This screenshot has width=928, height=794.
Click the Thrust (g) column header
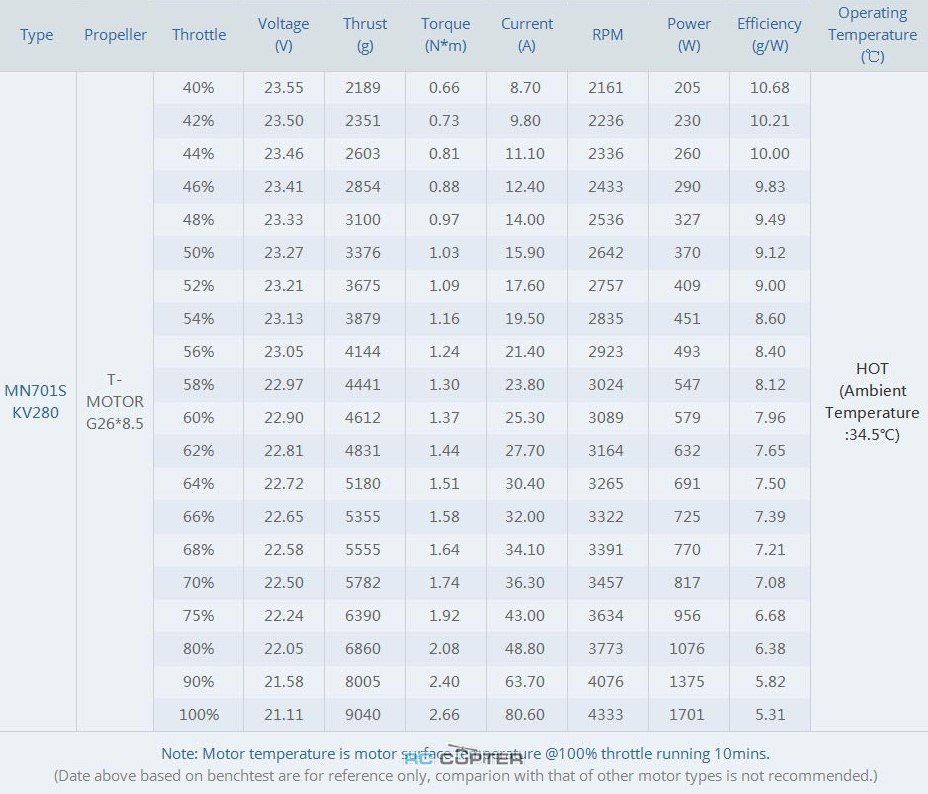(x=364, y=35)
